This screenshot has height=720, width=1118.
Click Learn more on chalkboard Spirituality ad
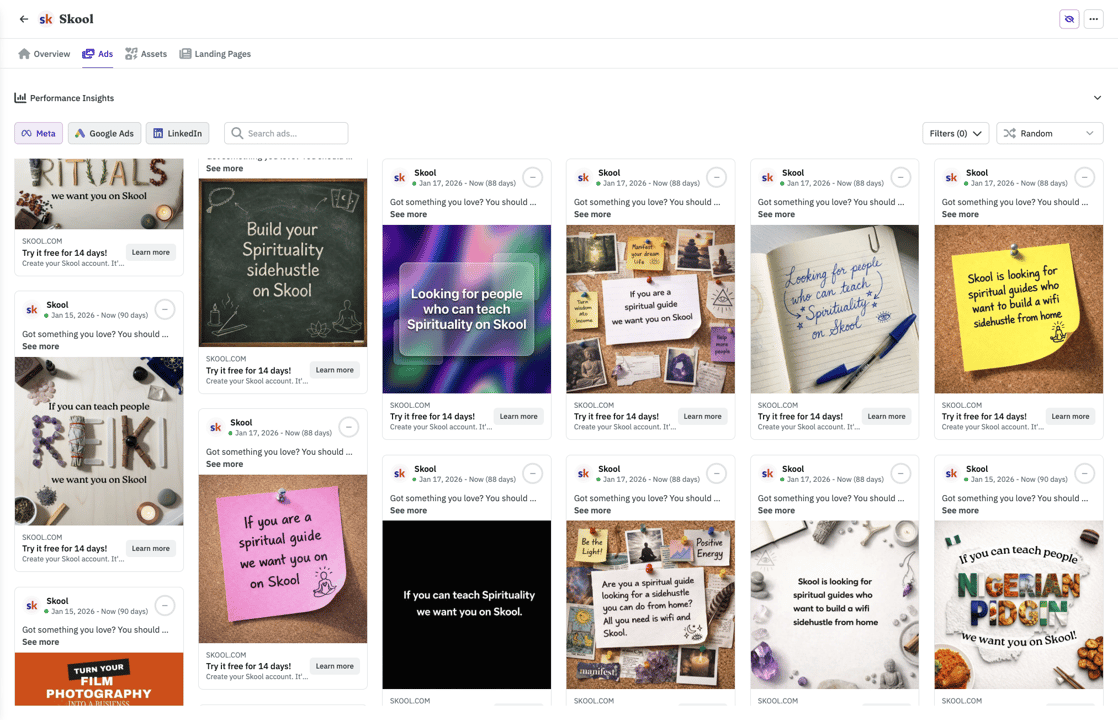(x=334, y=370)
